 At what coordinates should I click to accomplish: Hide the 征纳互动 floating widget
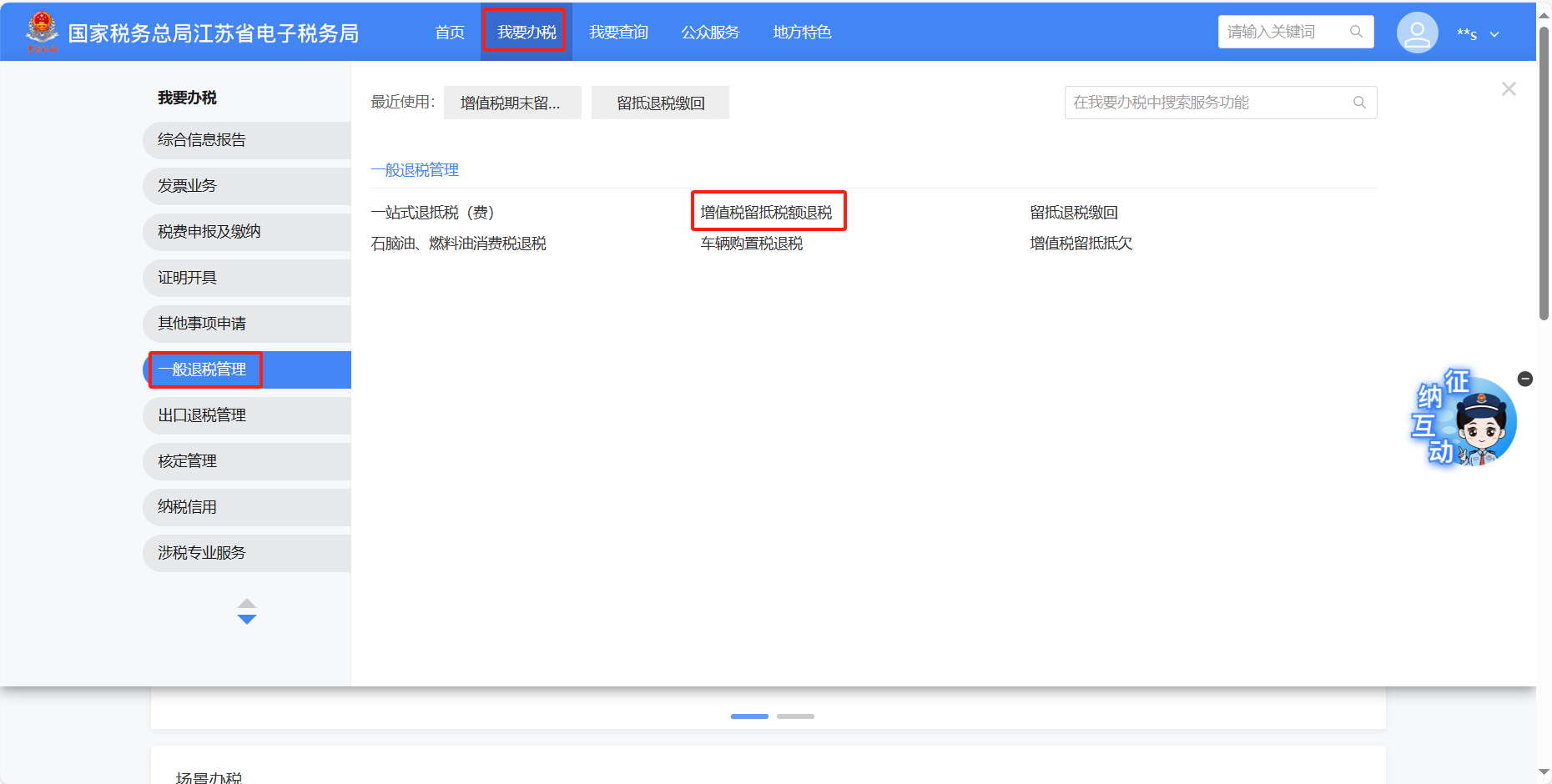coord(1525,379)
